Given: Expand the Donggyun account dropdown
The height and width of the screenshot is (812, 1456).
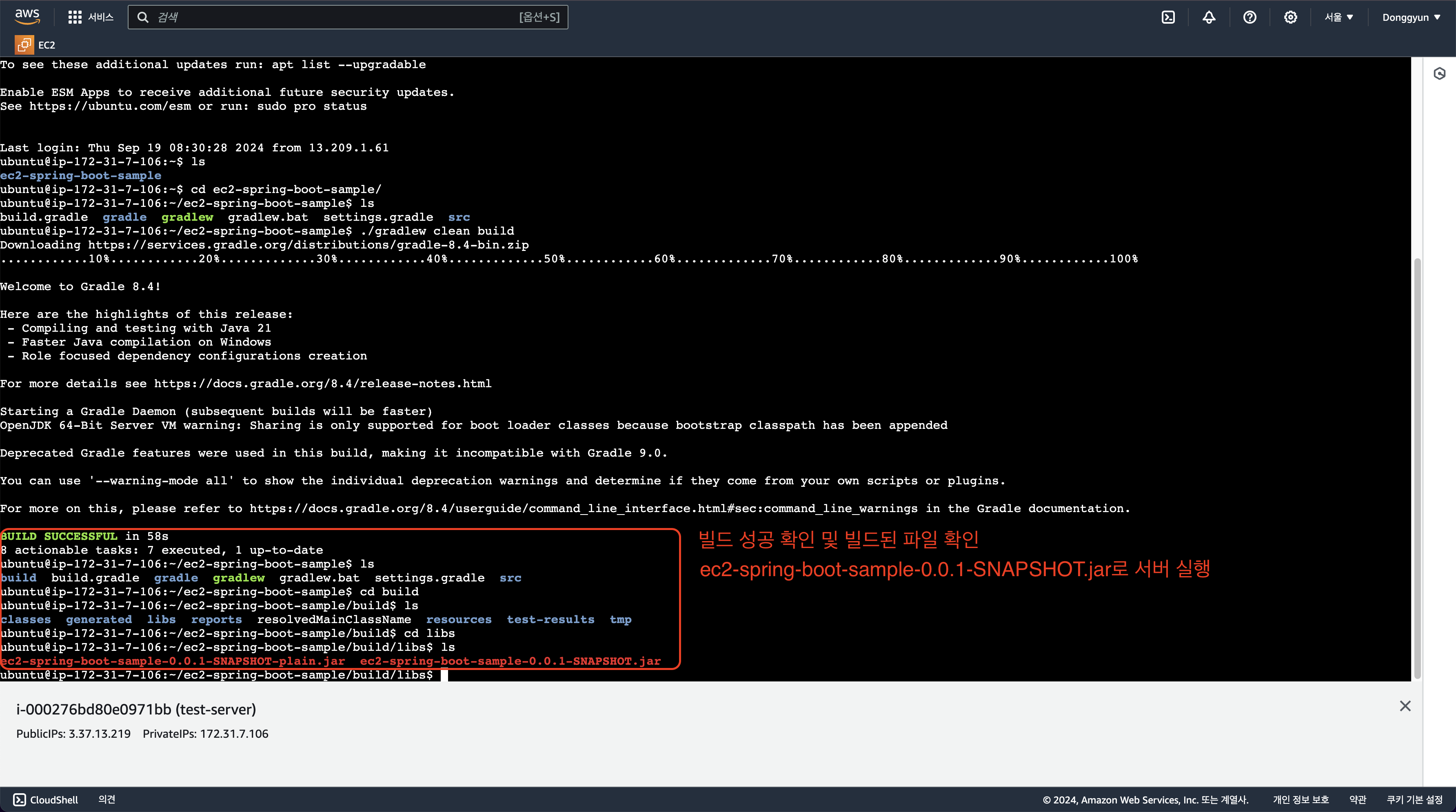Looking at the screenshot, I should [x=1410, y=18].
